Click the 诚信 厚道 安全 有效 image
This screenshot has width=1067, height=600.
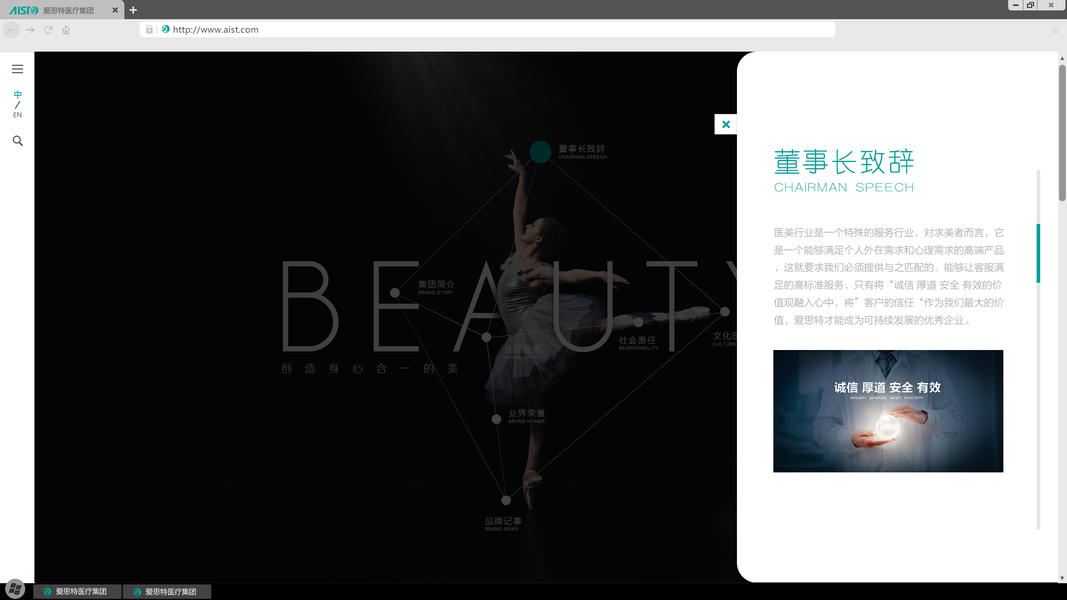tap(888, 411)
